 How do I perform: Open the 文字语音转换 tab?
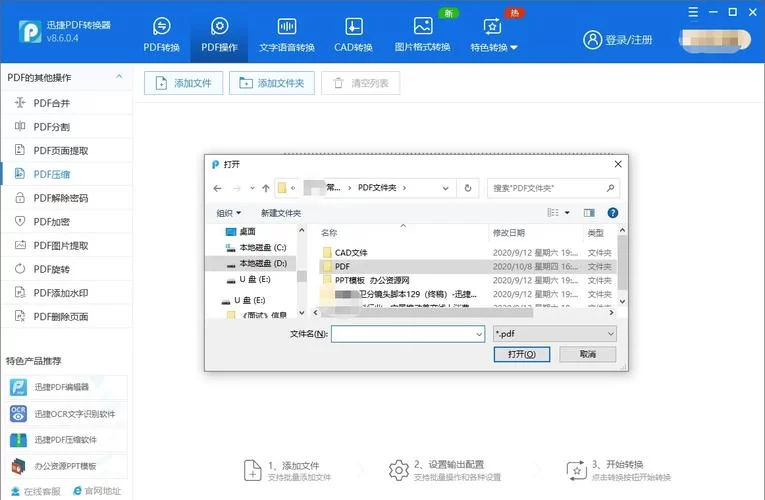(x=287, y=34)
